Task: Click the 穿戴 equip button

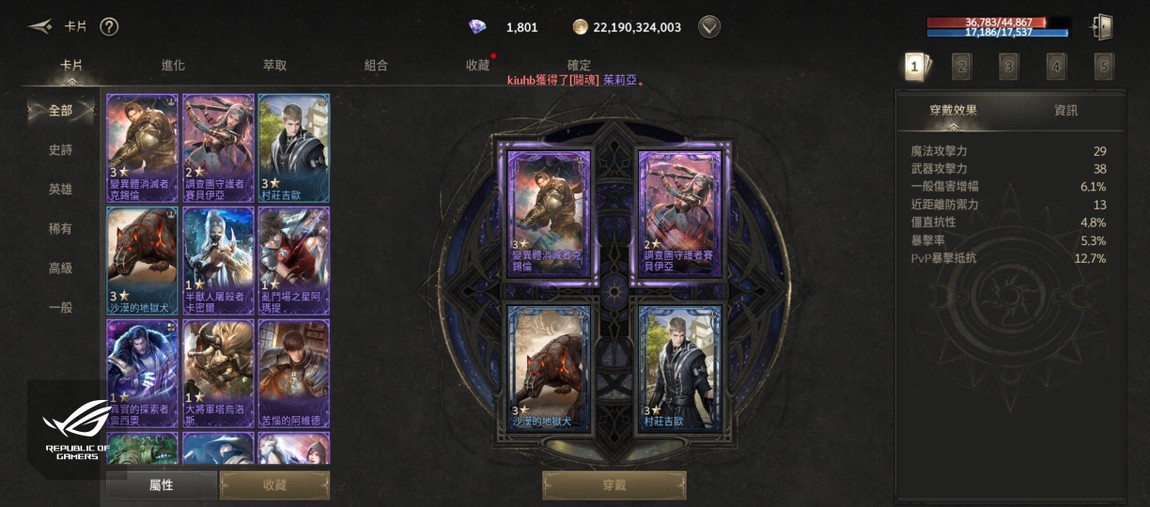Action: click(614, 485)
